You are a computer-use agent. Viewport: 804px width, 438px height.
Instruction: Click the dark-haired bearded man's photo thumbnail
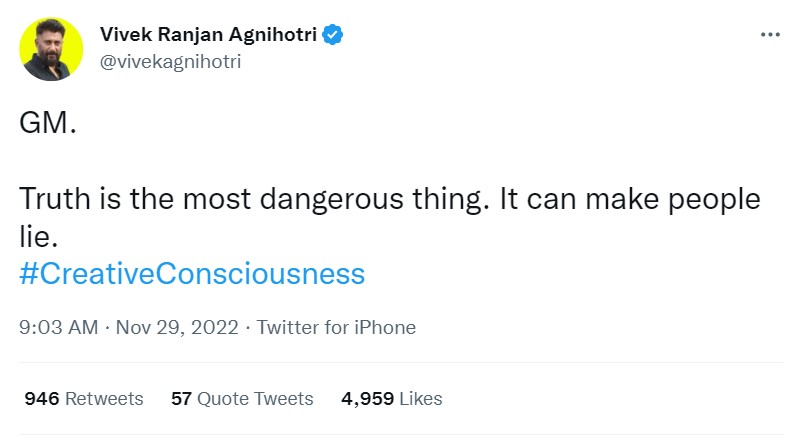tap(52, 48)
